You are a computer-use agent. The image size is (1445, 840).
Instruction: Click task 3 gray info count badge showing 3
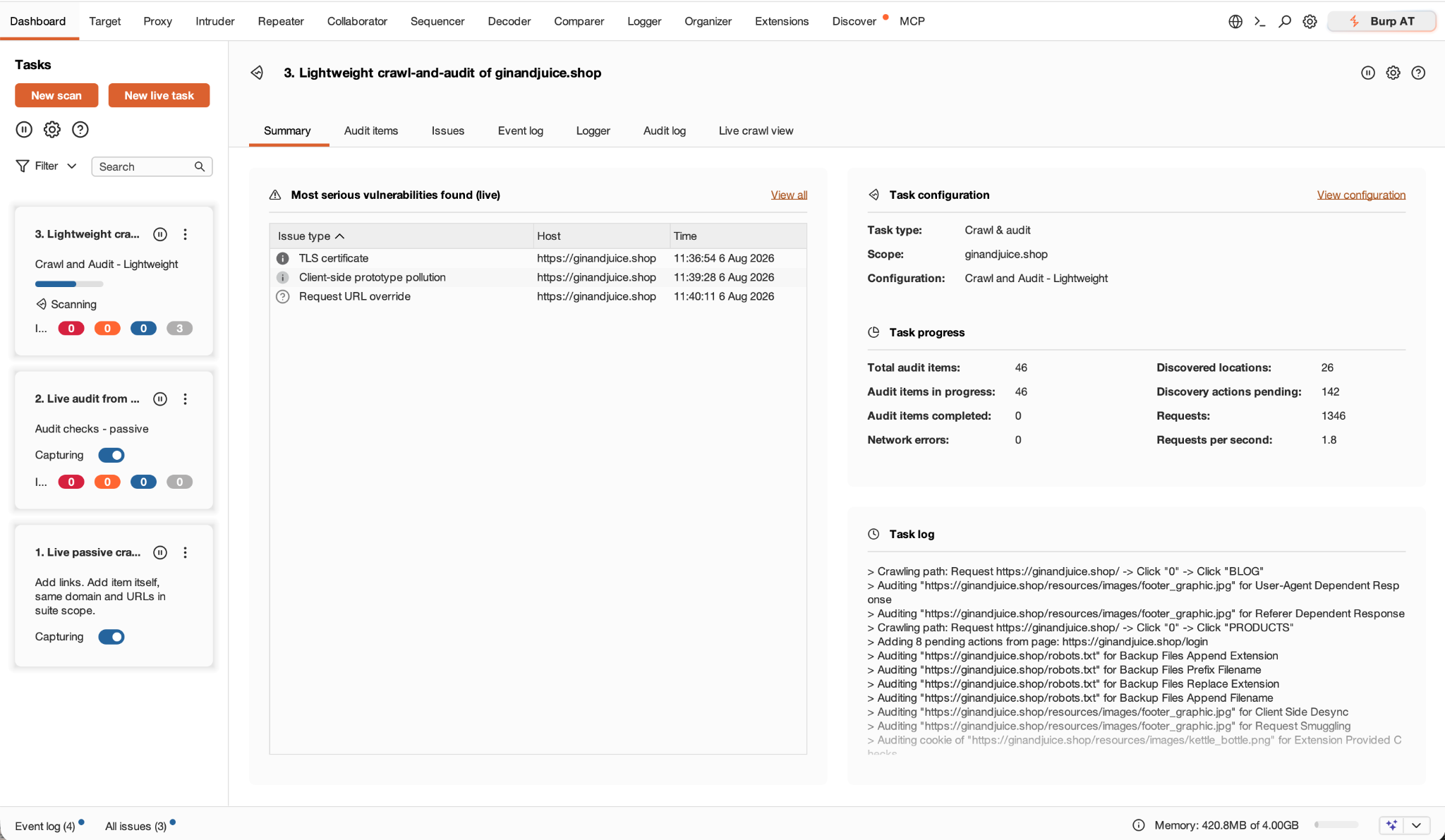[x=180, y=329]
